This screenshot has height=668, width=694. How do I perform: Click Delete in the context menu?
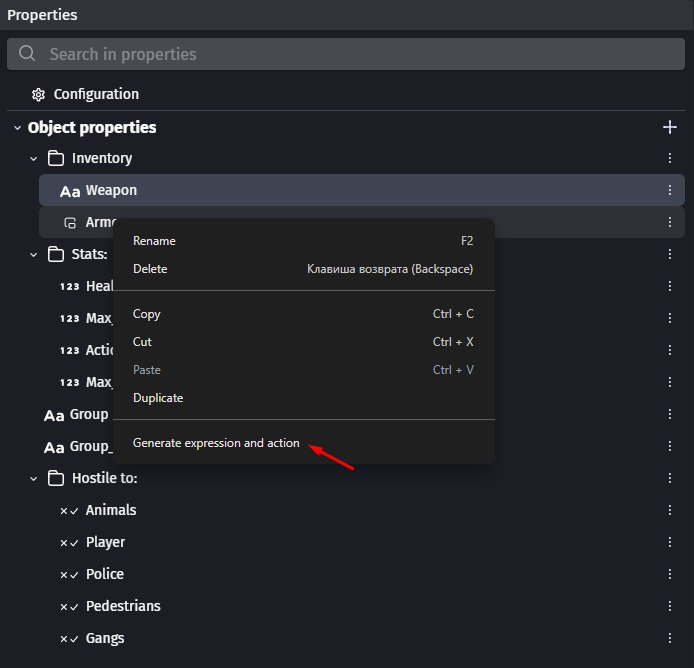click(x=150, y=269)
